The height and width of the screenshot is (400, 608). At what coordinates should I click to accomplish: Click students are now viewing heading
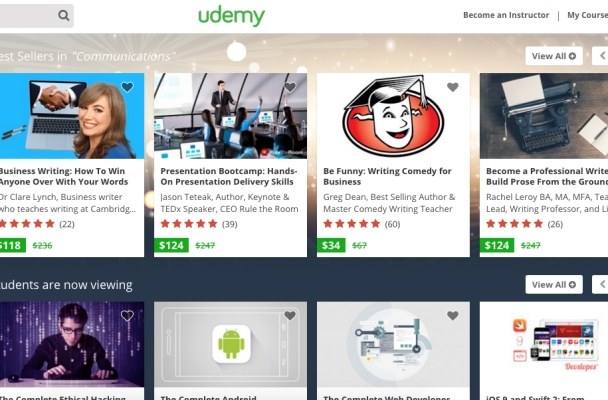coord(66,285)
